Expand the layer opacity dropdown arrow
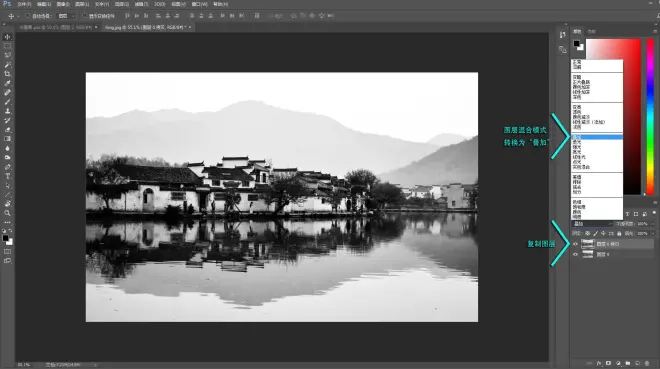The image size is (660, 369). [x=652, y=224]
